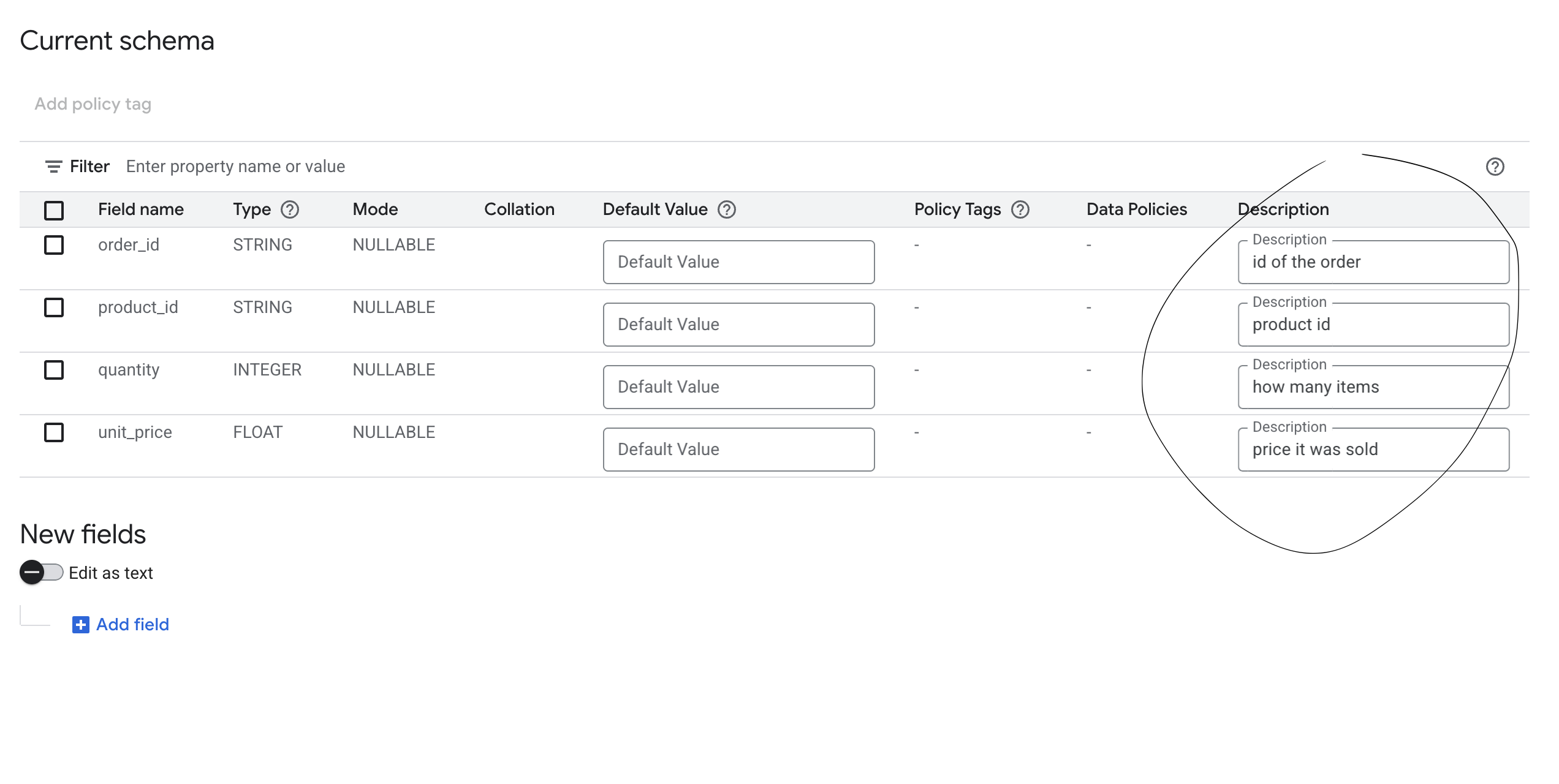Click the Current schema heading
This screenshot has height=784, width=1559.
click(117, 41)
